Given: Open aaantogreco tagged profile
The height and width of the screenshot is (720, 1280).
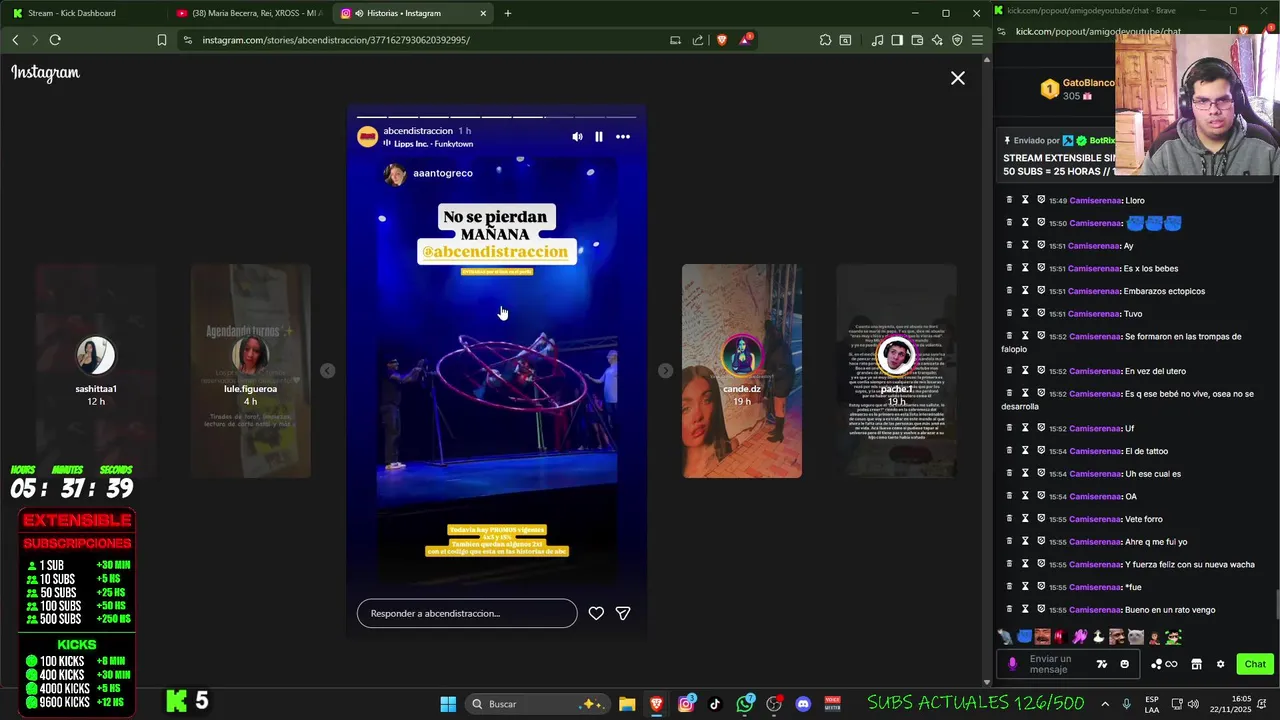Looking at the screenshot, I should click(443, 173).
